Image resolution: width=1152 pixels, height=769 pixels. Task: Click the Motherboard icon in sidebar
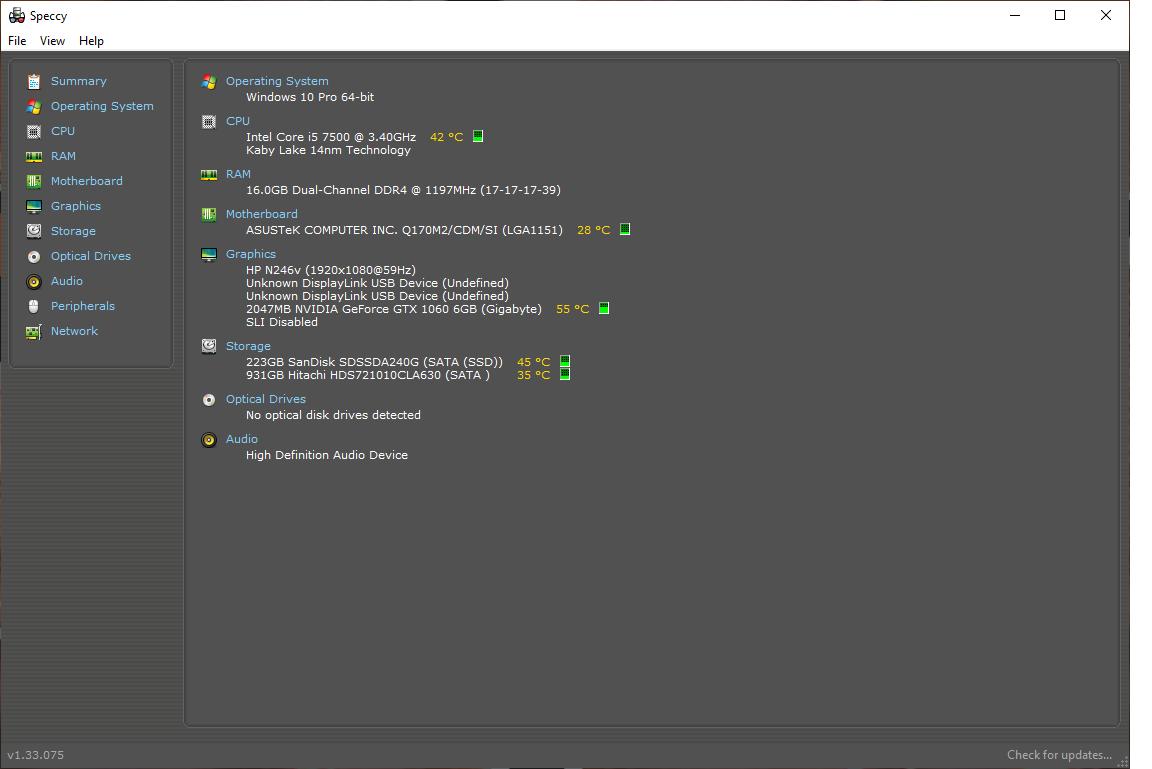(34, 181)
